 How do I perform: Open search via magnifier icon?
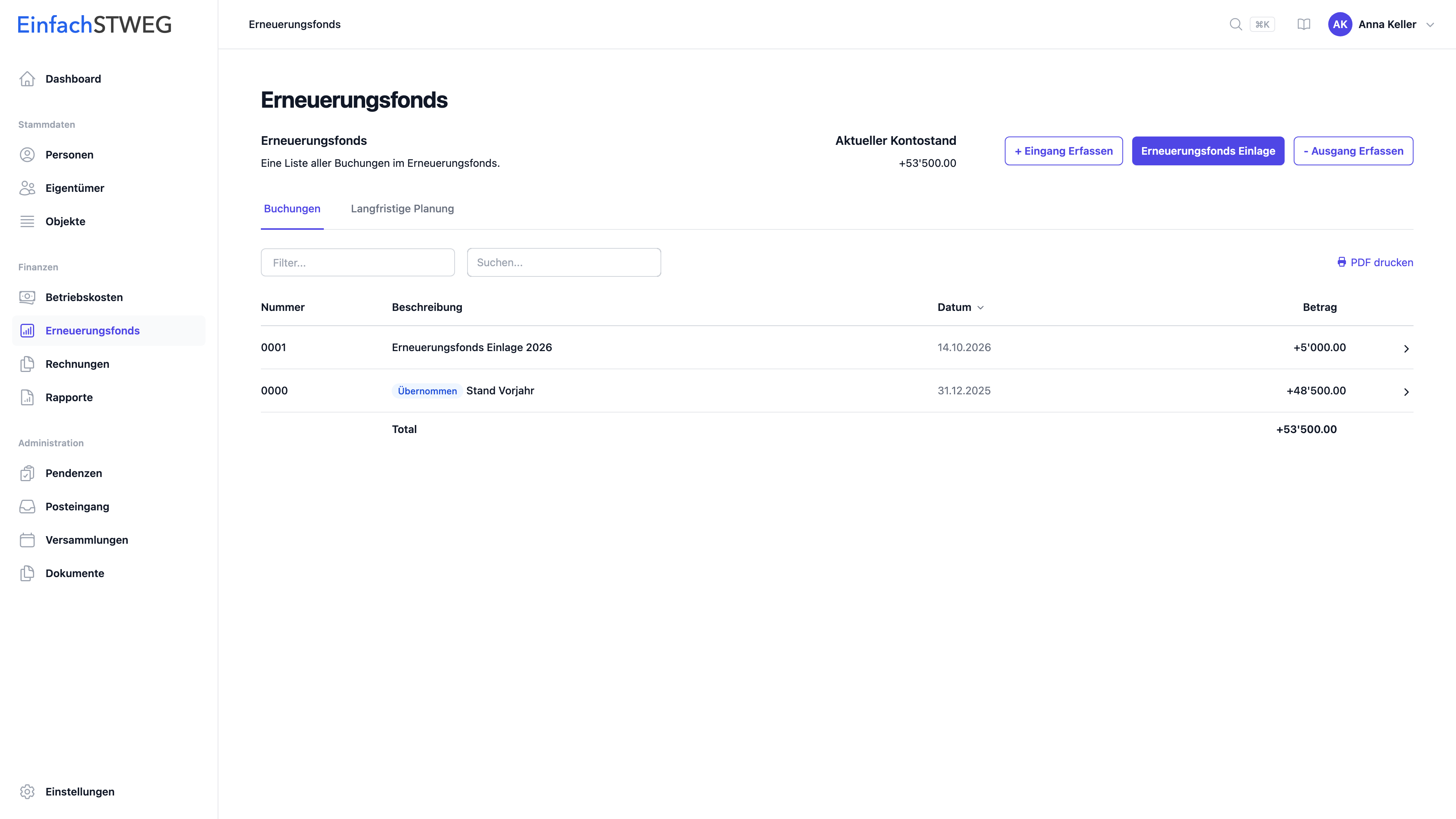[1236, 24]
